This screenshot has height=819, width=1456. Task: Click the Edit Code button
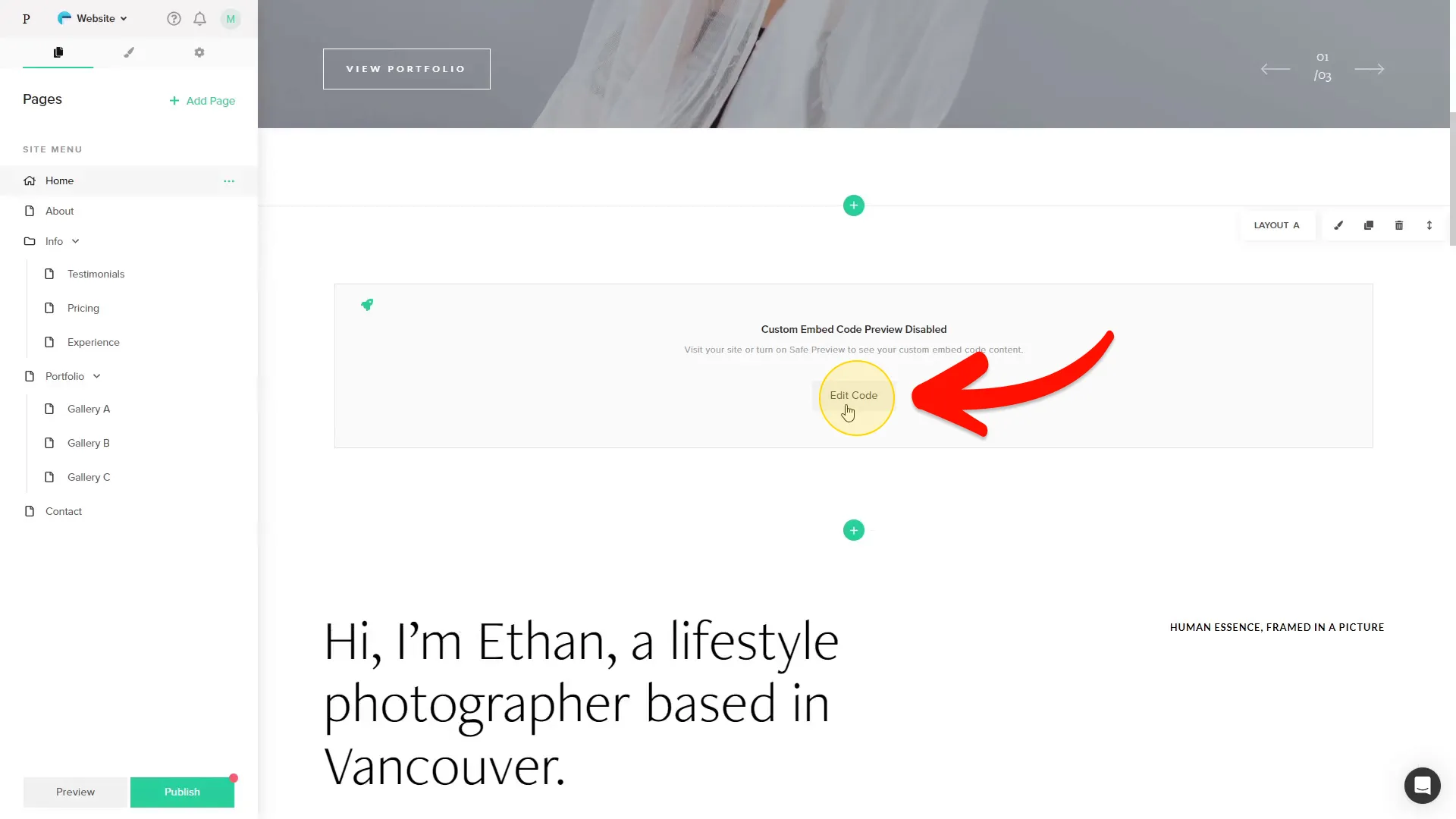pos(853,395)
